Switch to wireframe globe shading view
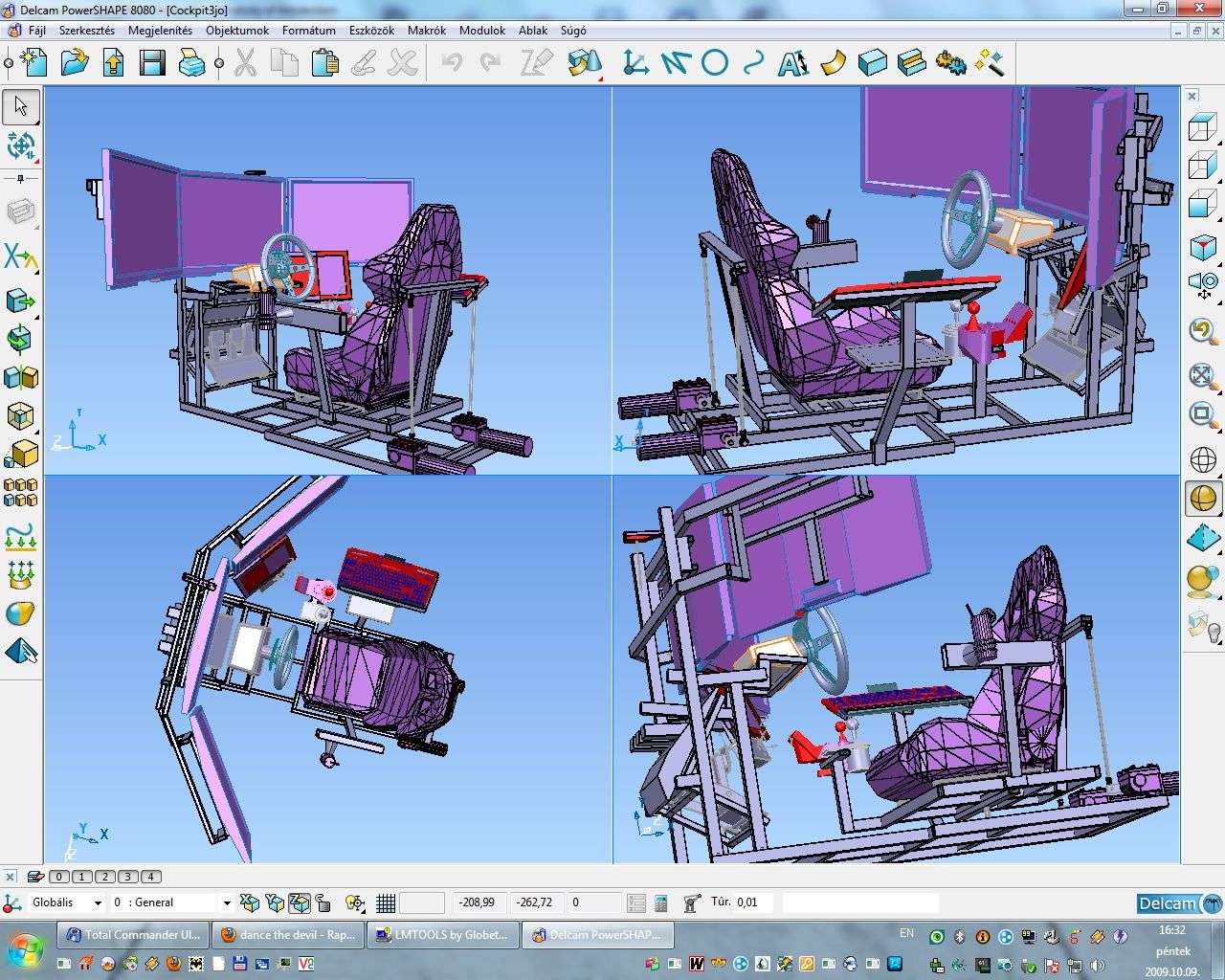Screen dimensions: 1225x980 (1203, 459)
